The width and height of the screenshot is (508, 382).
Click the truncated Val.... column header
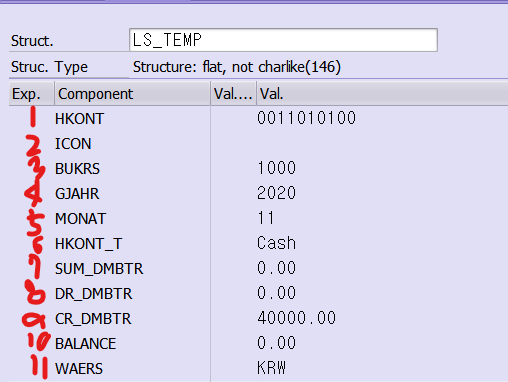[x=233, y=94]
